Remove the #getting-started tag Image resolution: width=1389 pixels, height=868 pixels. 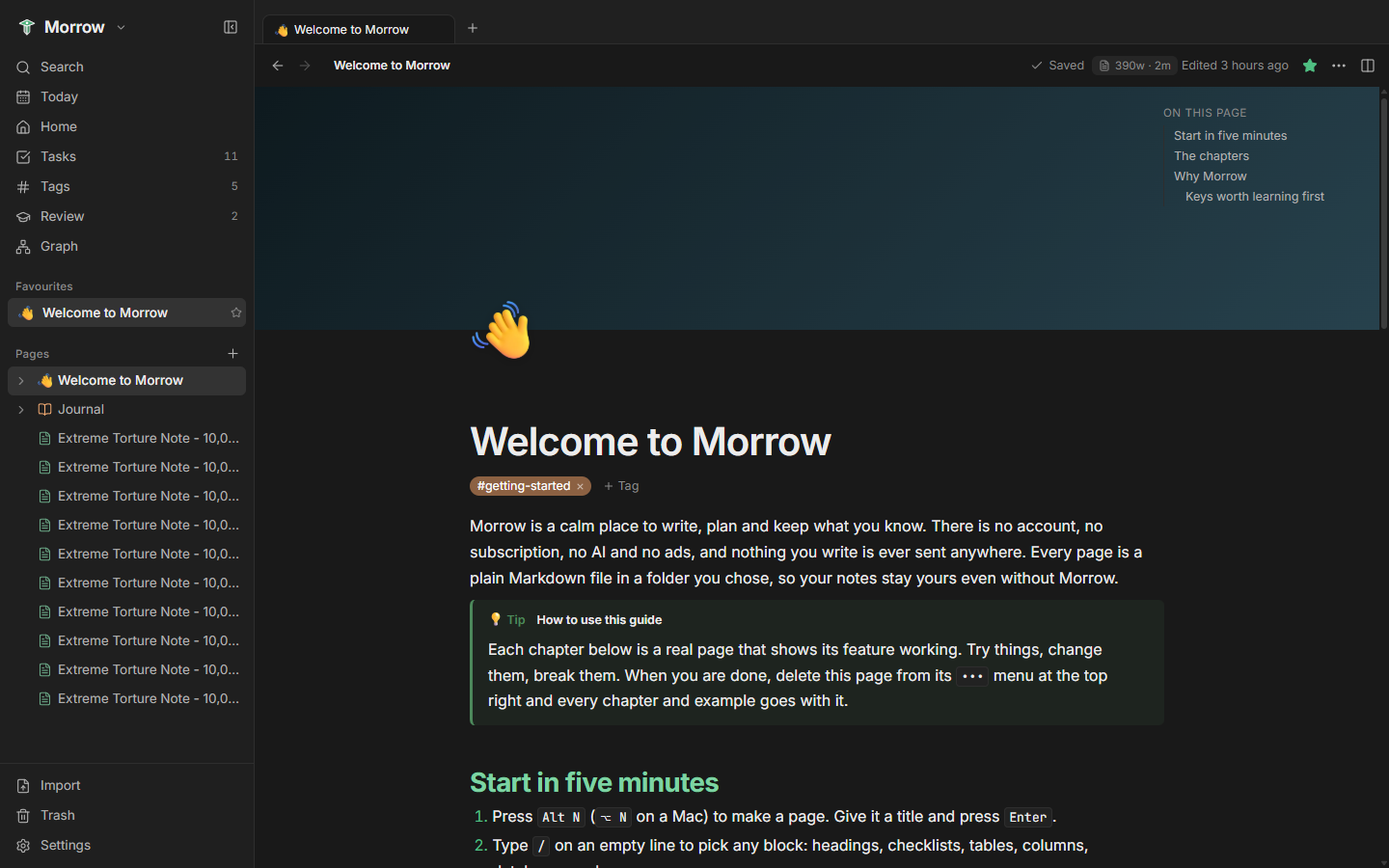click(580, 487)
